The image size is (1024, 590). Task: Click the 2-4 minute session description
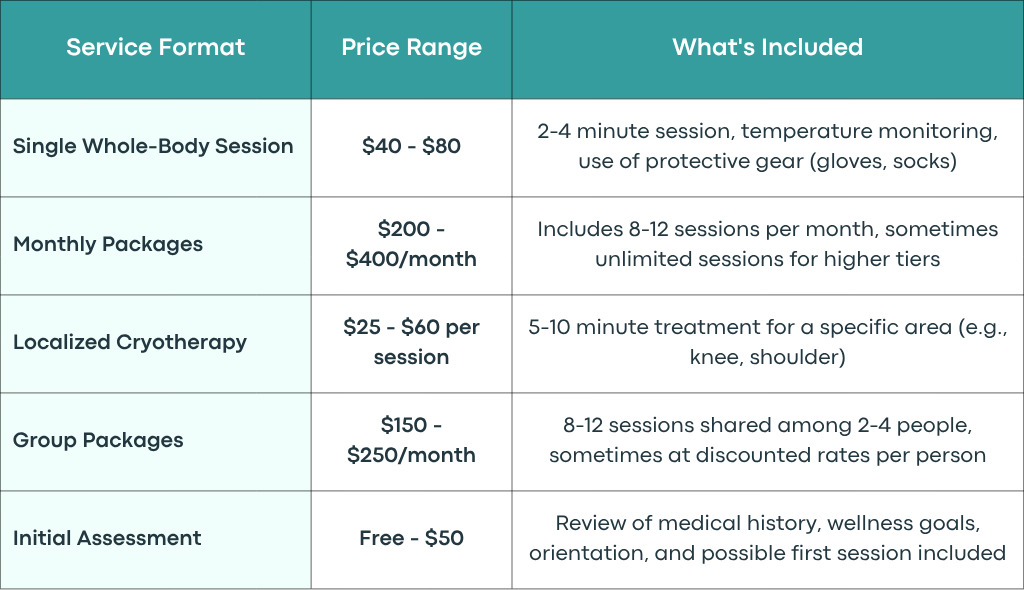[x=767, y=146]
